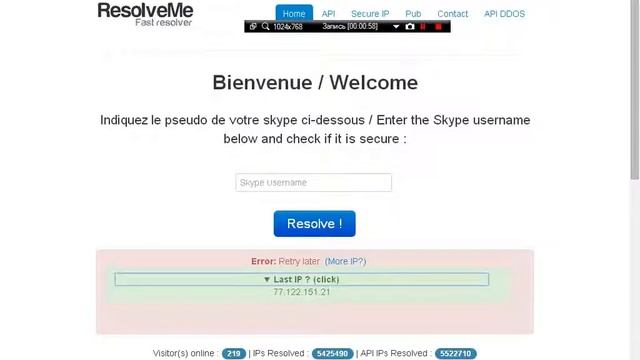Click the magnifier icon on recorder bar
The height and width of the screenshot is (360, 640).
pos(265,27)
